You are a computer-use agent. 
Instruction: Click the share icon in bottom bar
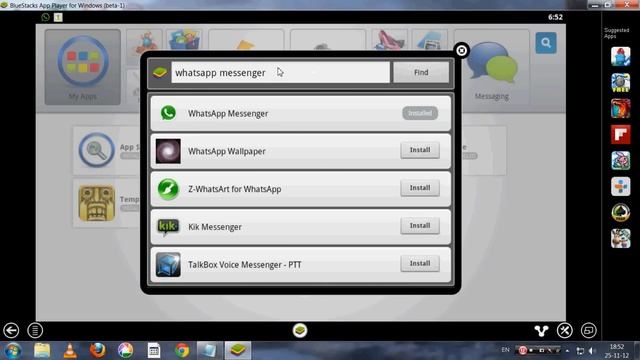[541, 331]
